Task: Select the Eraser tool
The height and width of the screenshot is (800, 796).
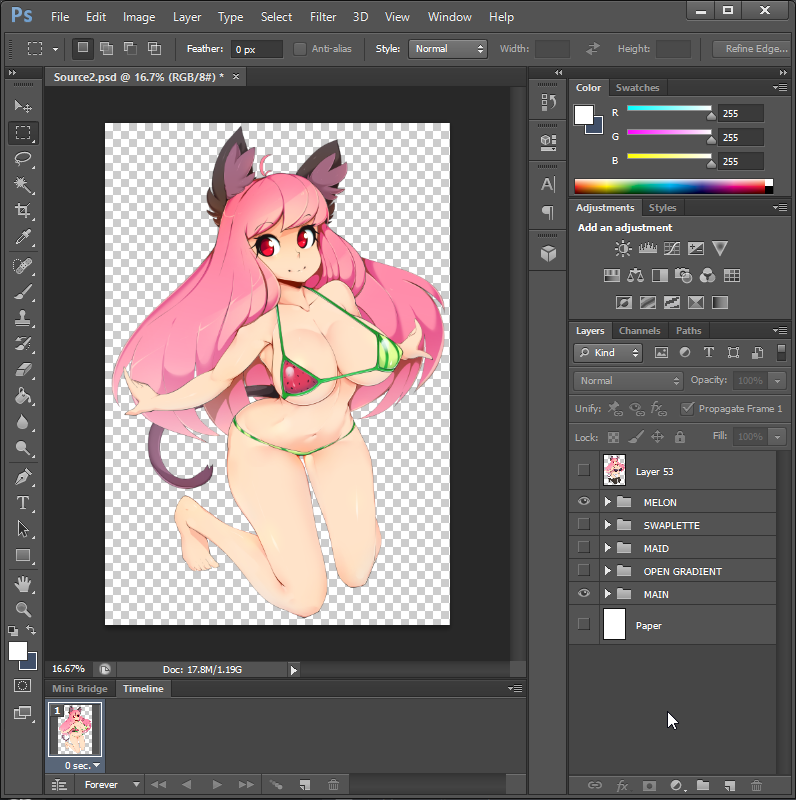Action: point(22,370)
